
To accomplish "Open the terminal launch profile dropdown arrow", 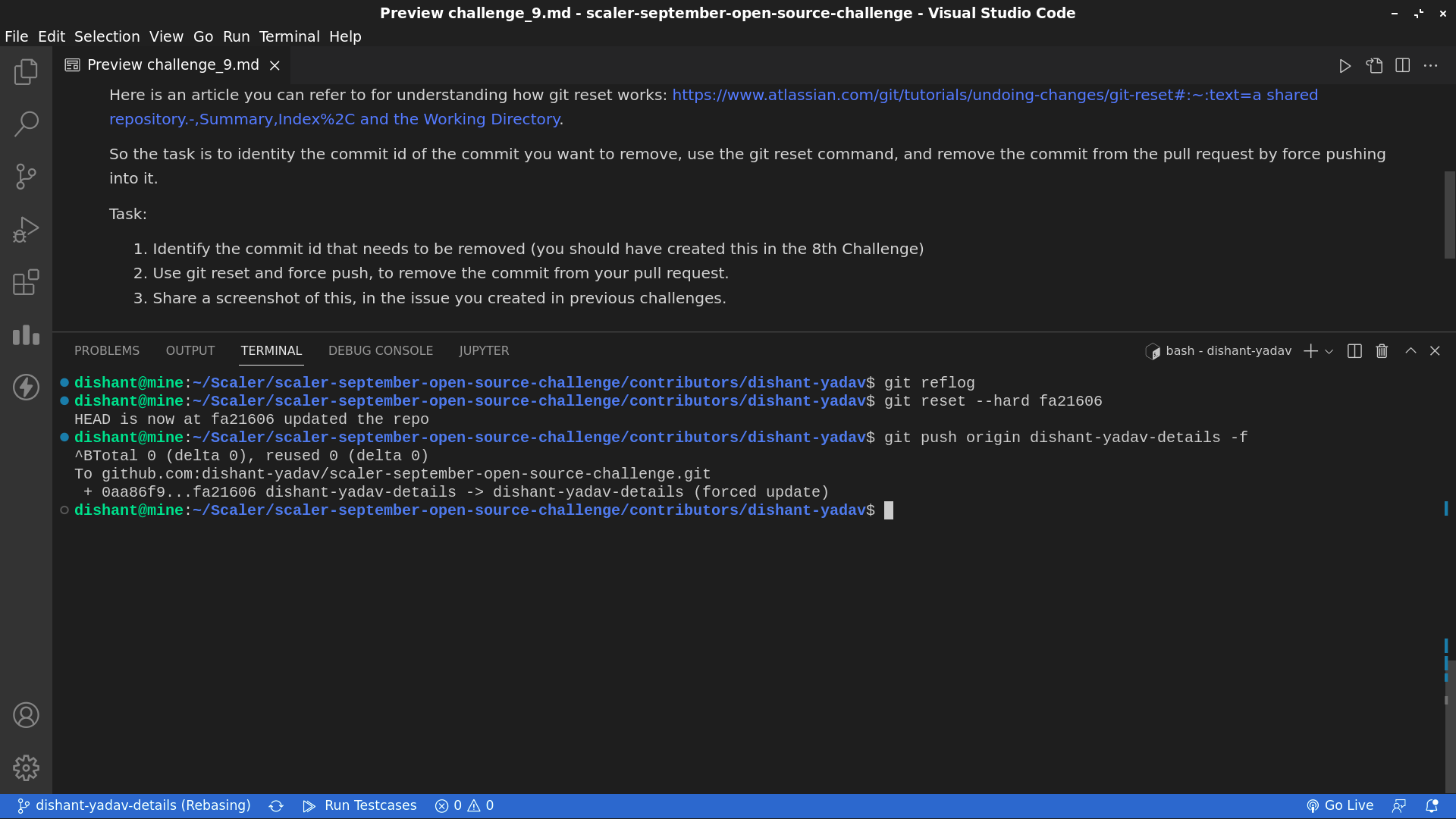I will click(1329, 351).
